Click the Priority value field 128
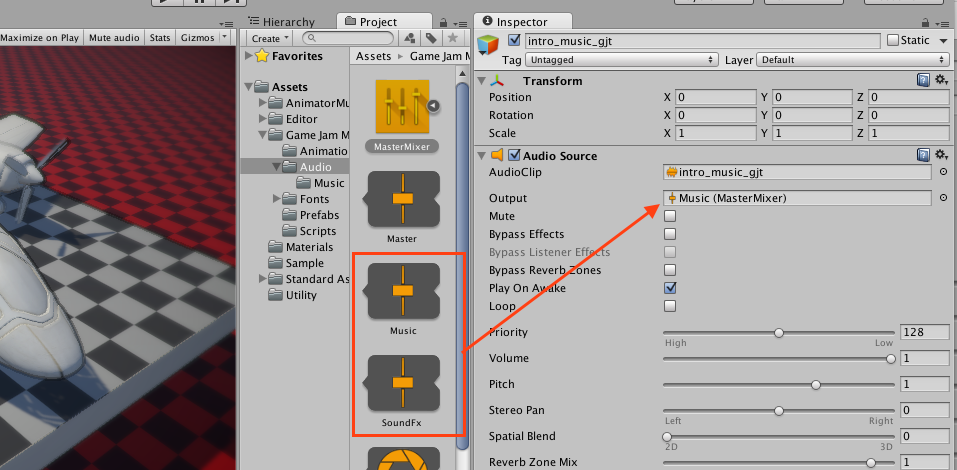 pos(925,332)
